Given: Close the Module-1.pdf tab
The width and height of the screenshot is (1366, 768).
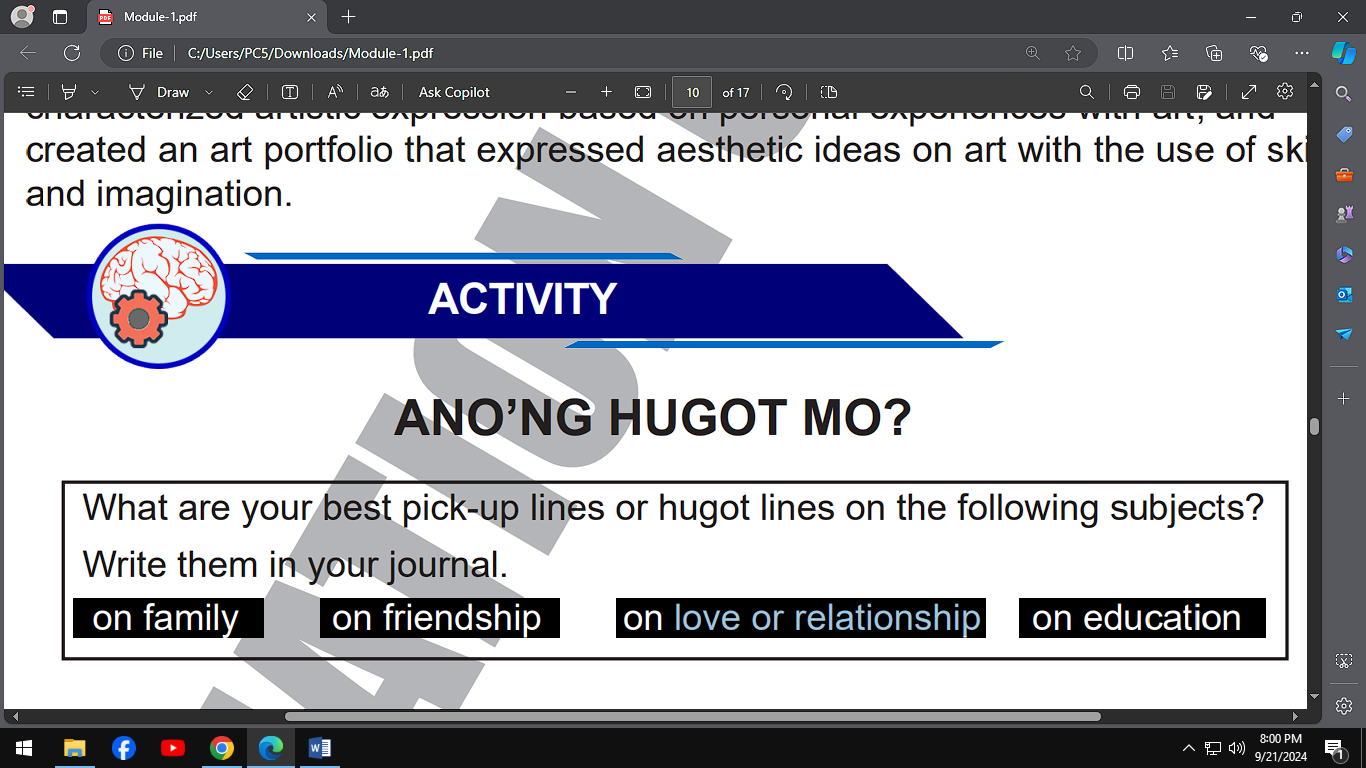Looking at the screenshot, I should [x=311, y=17].
